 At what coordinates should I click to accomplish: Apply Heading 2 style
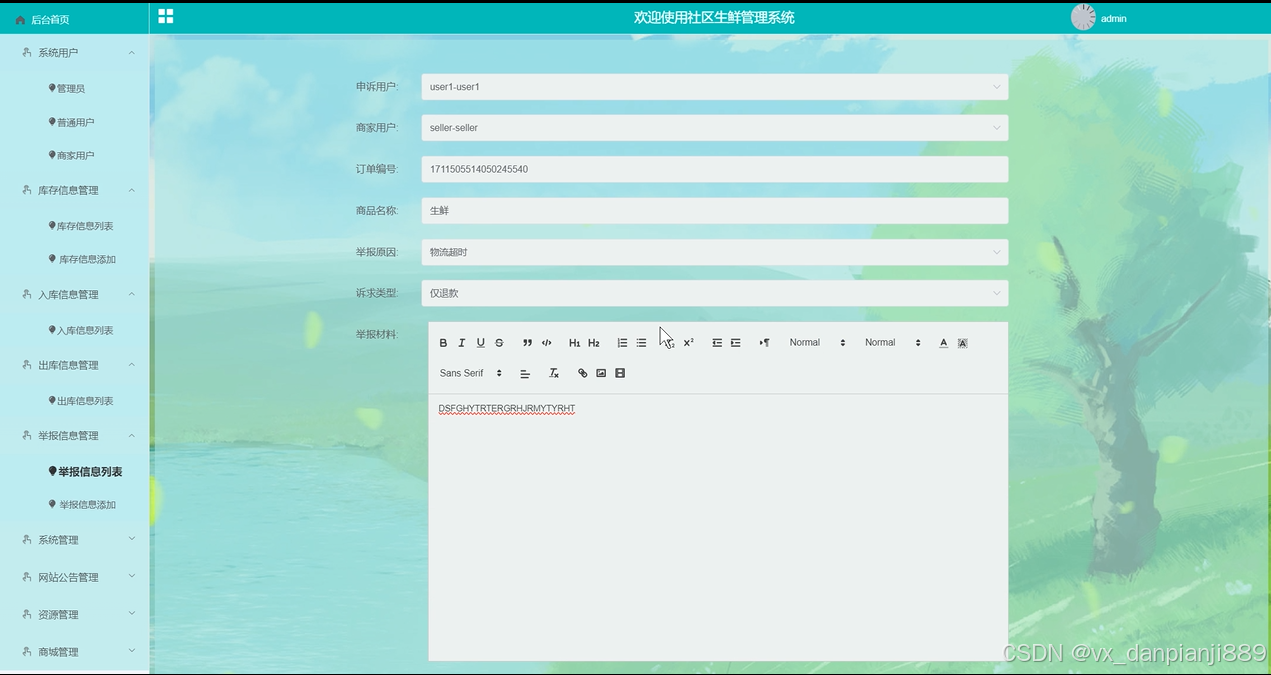594,343
